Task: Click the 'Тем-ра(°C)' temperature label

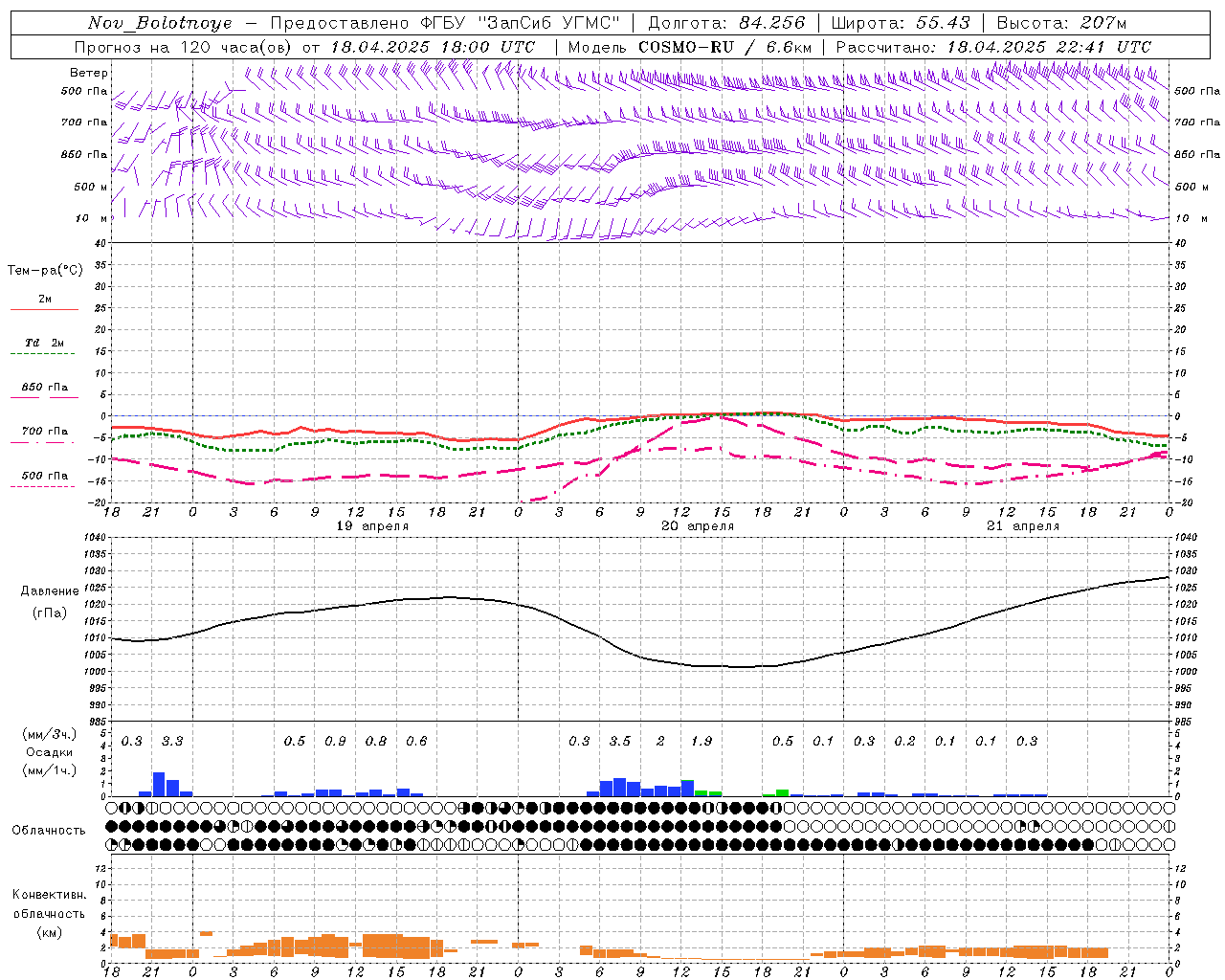Action: (x=45, y=271)
